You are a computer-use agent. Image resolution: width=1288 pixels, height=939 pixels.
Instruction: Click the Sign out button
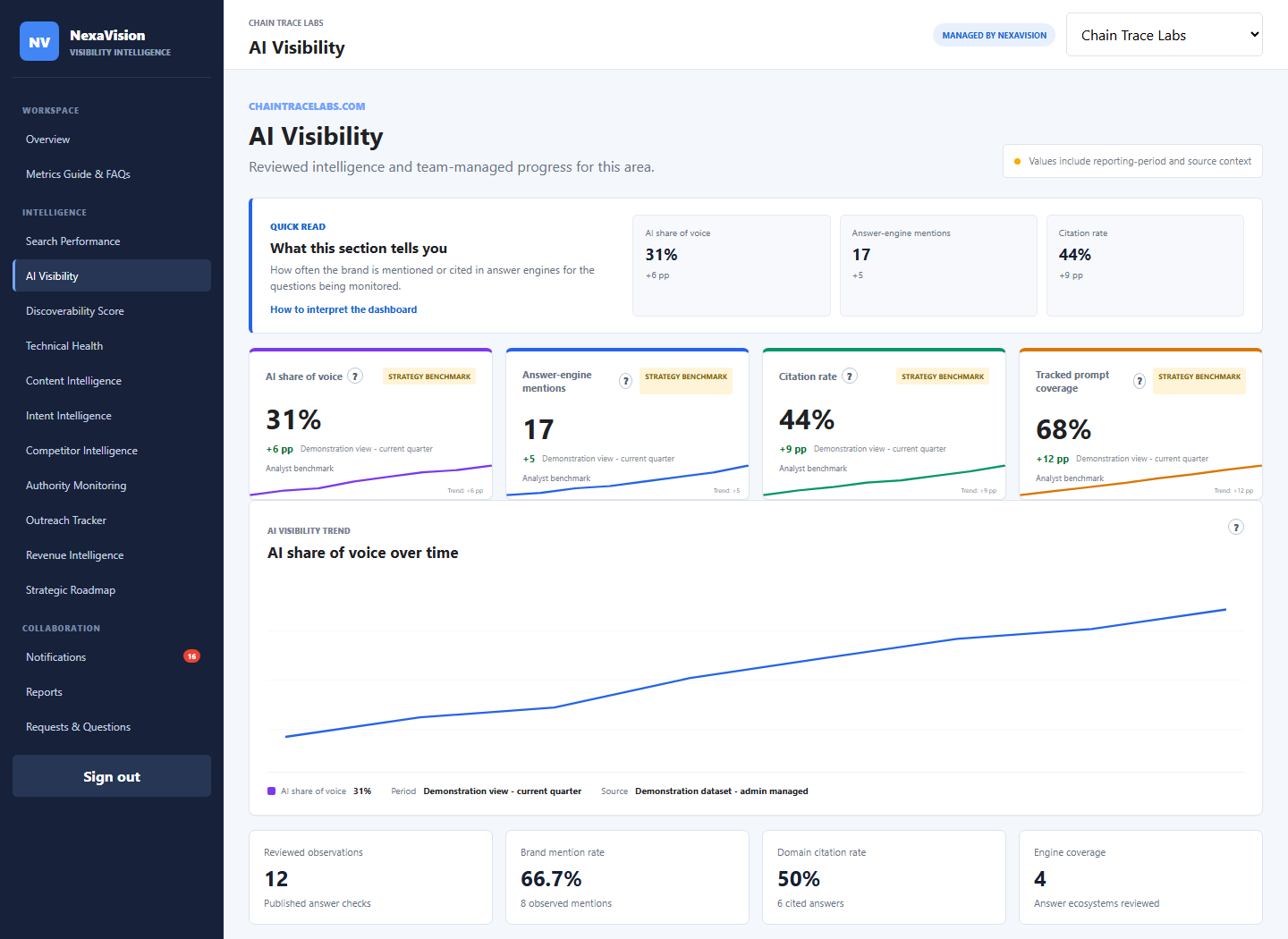[x=112, y=776]
